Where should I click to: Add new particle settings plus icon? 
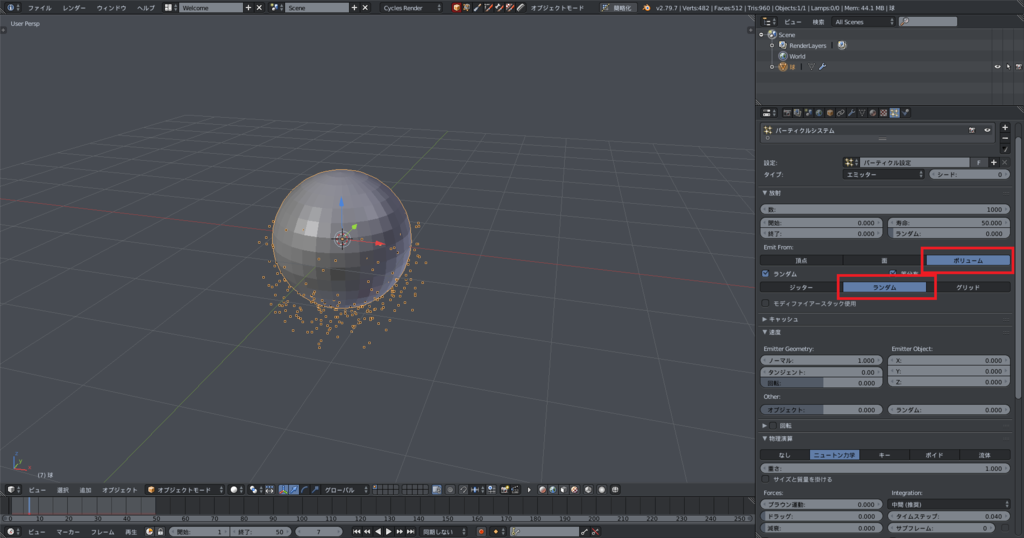click(993, 163)
